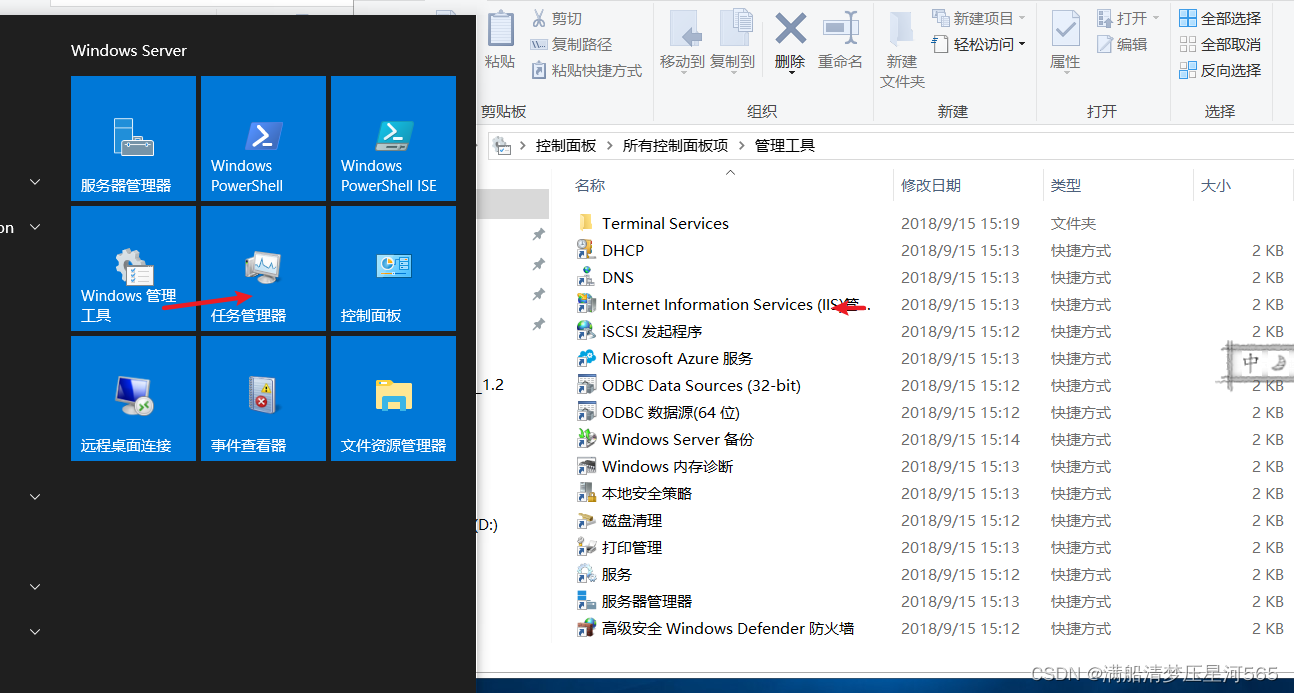Click the 移动到 ribbon button
Image resolution: width=1294 pixels, height=693 pixels.
[x=682, y=40]
